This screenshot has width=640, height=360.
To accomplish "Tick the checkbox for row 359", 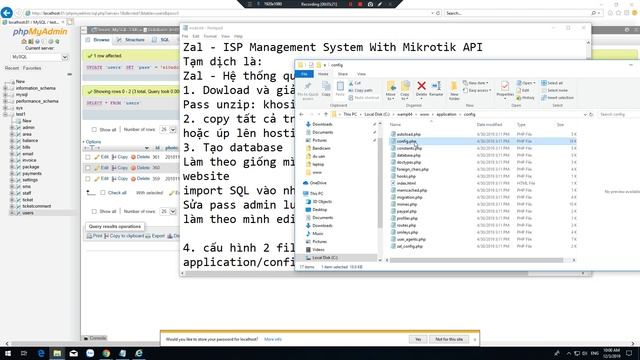I will tap(88, 179).
